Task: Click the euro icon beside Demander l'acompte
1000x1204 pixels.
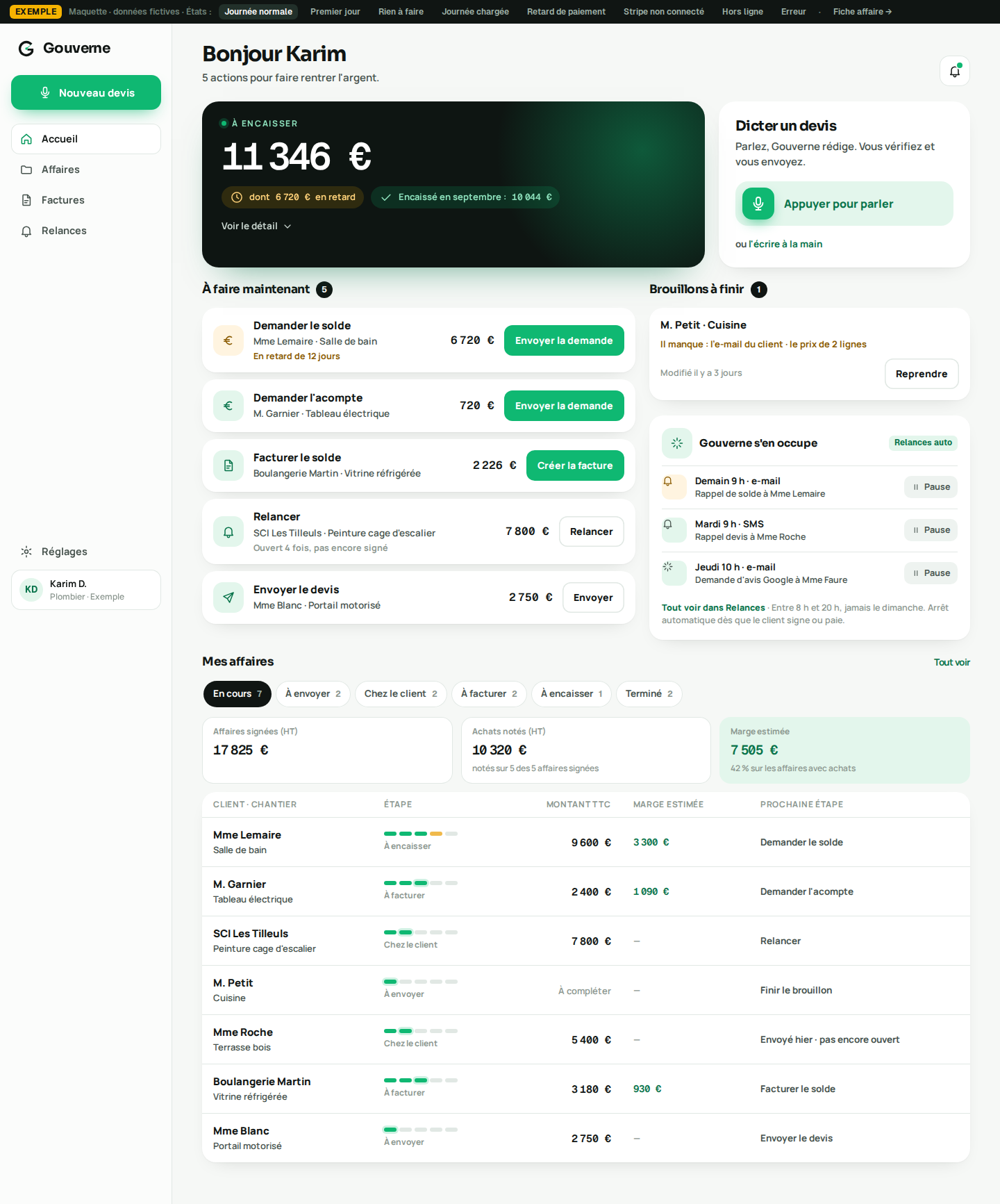Action: [228, 406]
